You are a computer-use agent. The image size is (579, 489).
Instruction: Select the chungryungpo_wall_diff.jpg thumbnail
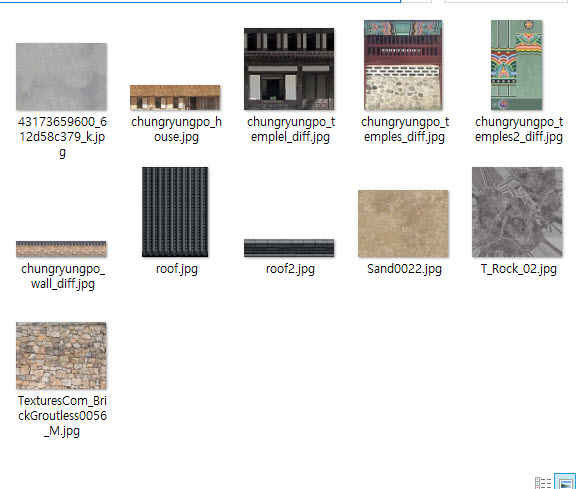pos(61,249)
